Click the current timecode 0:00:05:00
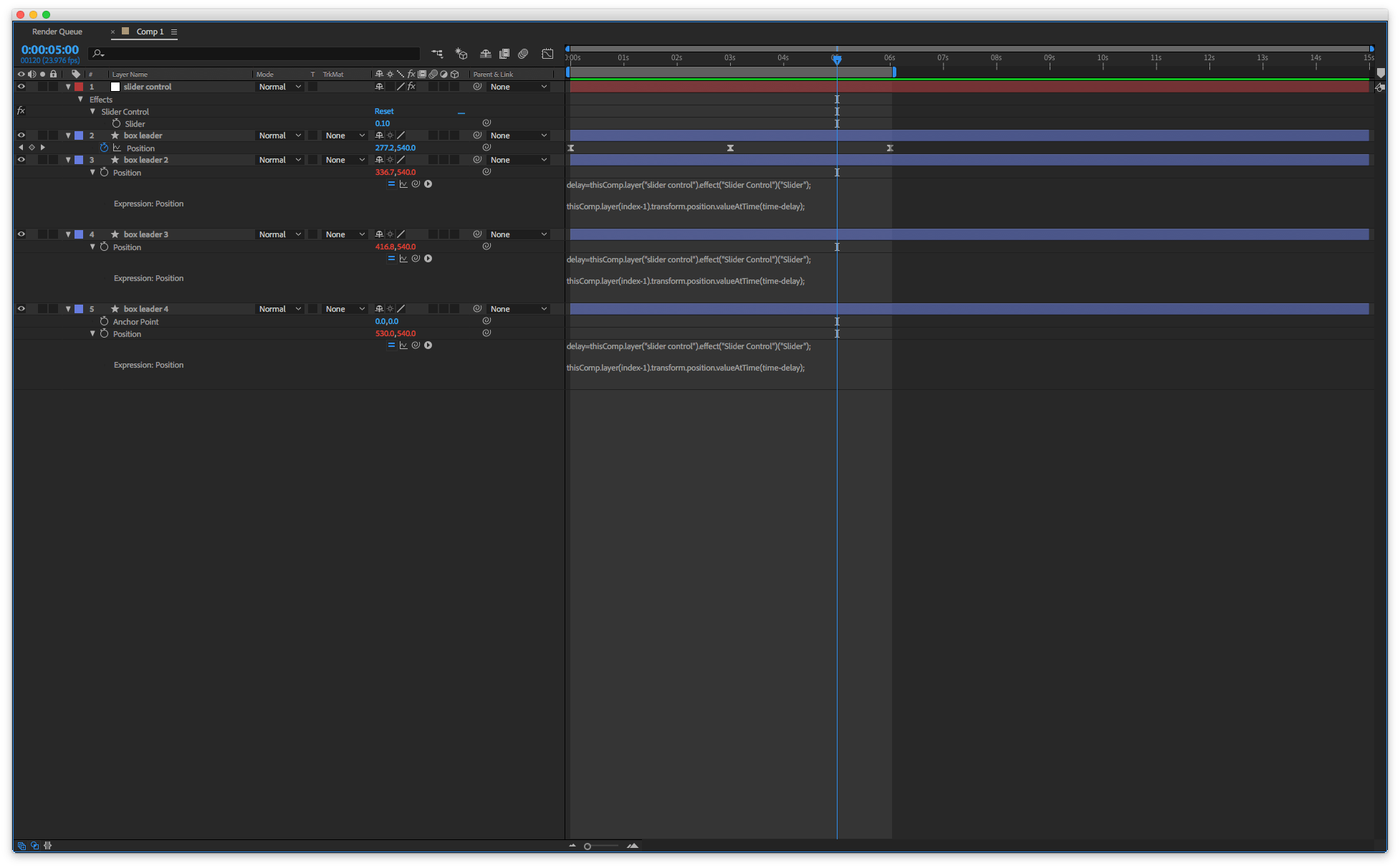The image size is (1400, 868). pos(50,49)
